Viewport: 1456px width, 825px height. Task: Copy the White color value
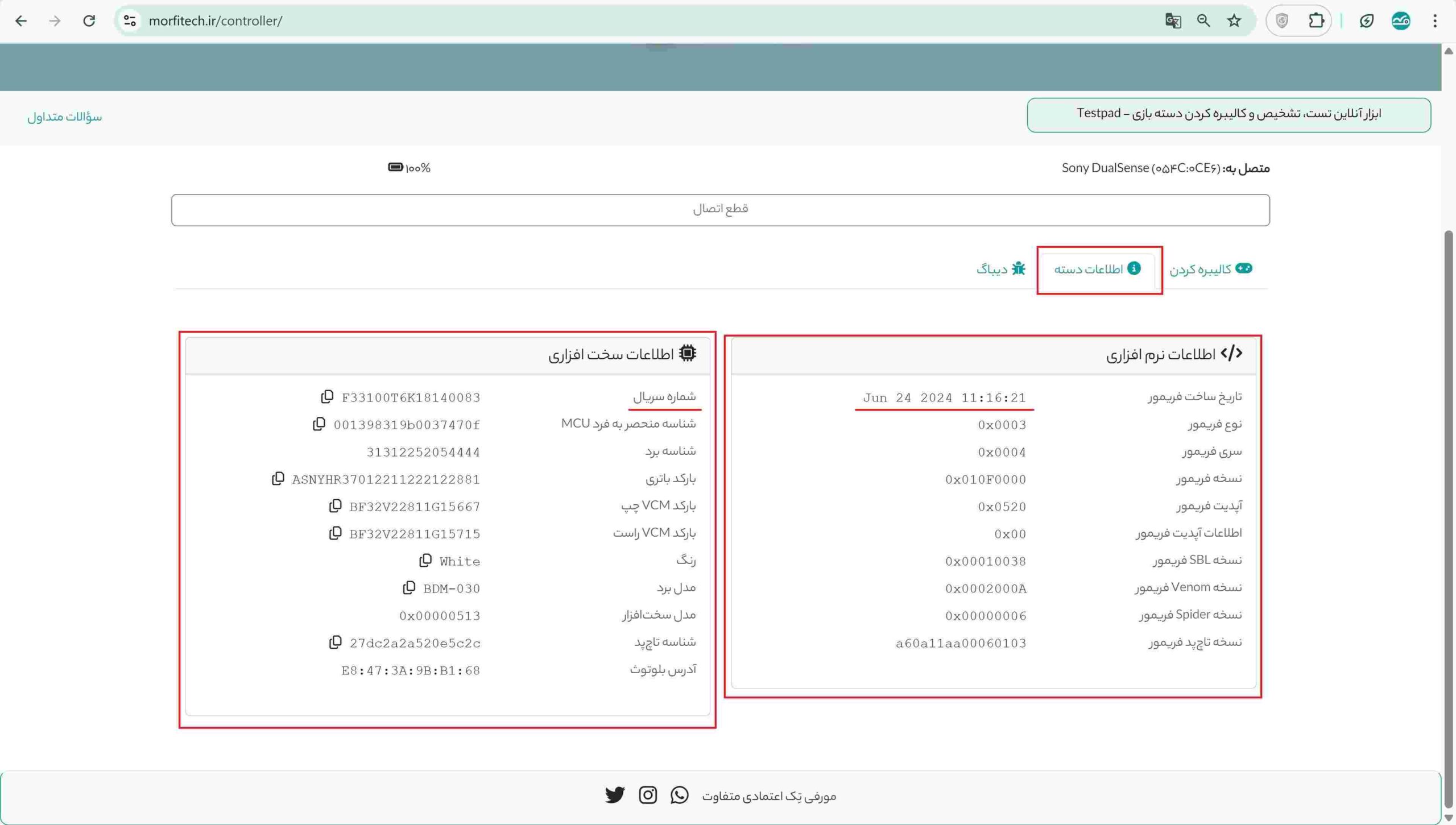(x=425, y=560)
